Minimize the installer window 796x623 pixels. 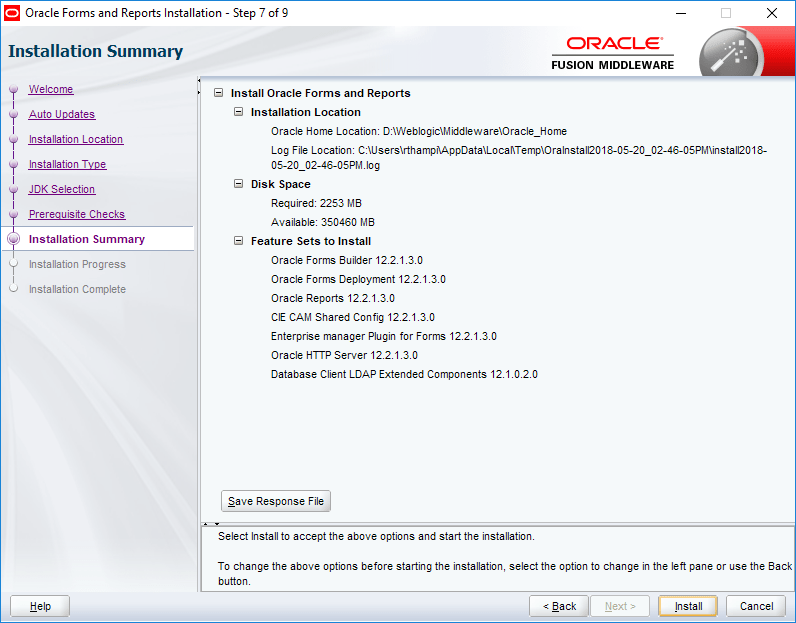point(681,13)
